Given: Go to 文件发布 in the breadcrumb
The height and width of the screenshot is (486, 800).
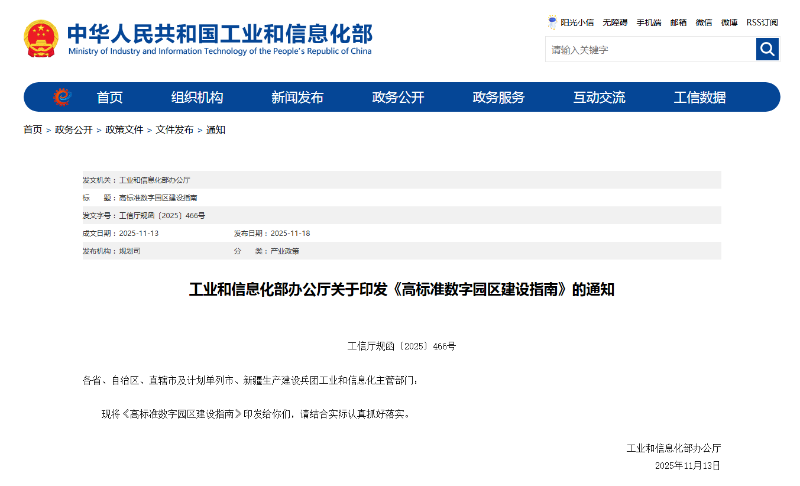Looking at the screenshot, I should [174, 130].
